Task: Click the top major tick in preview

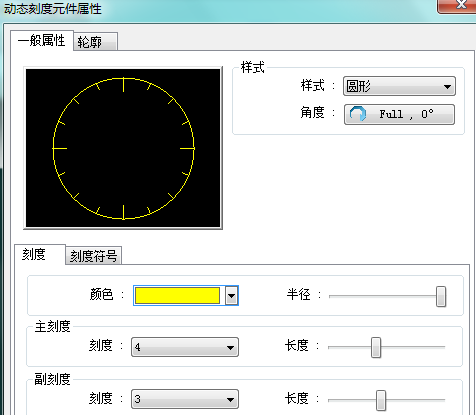Action: (123, 85)
